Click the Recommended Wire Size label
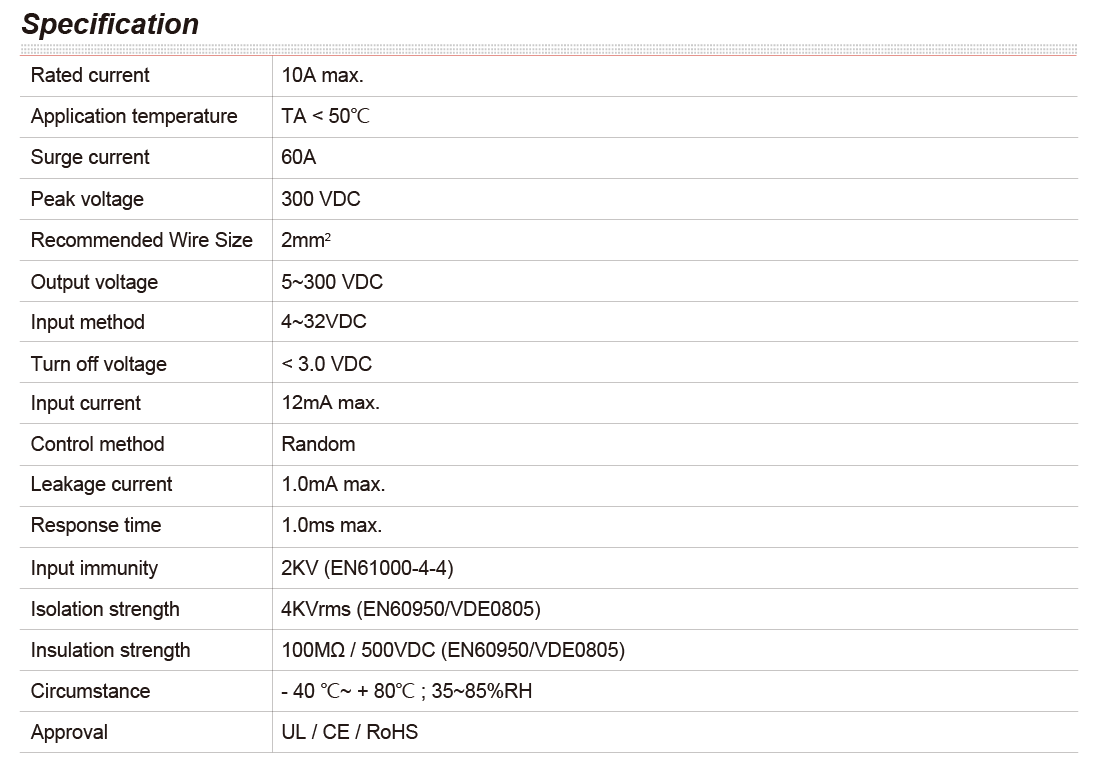Viewport: 1098px width, 766px height. (x=142, y=240)
